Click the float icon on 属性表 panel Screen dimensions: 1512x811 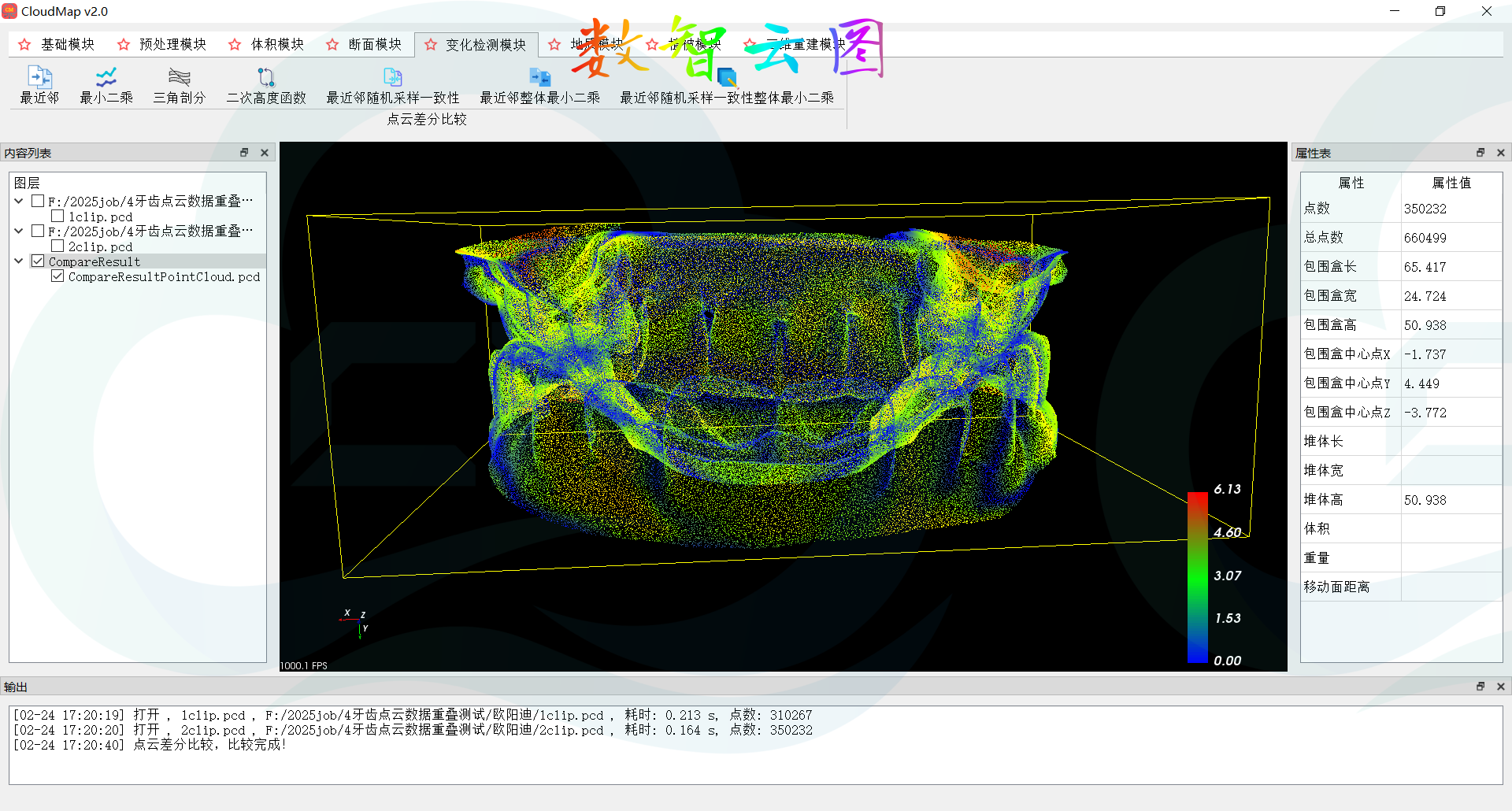(1480, 152)
